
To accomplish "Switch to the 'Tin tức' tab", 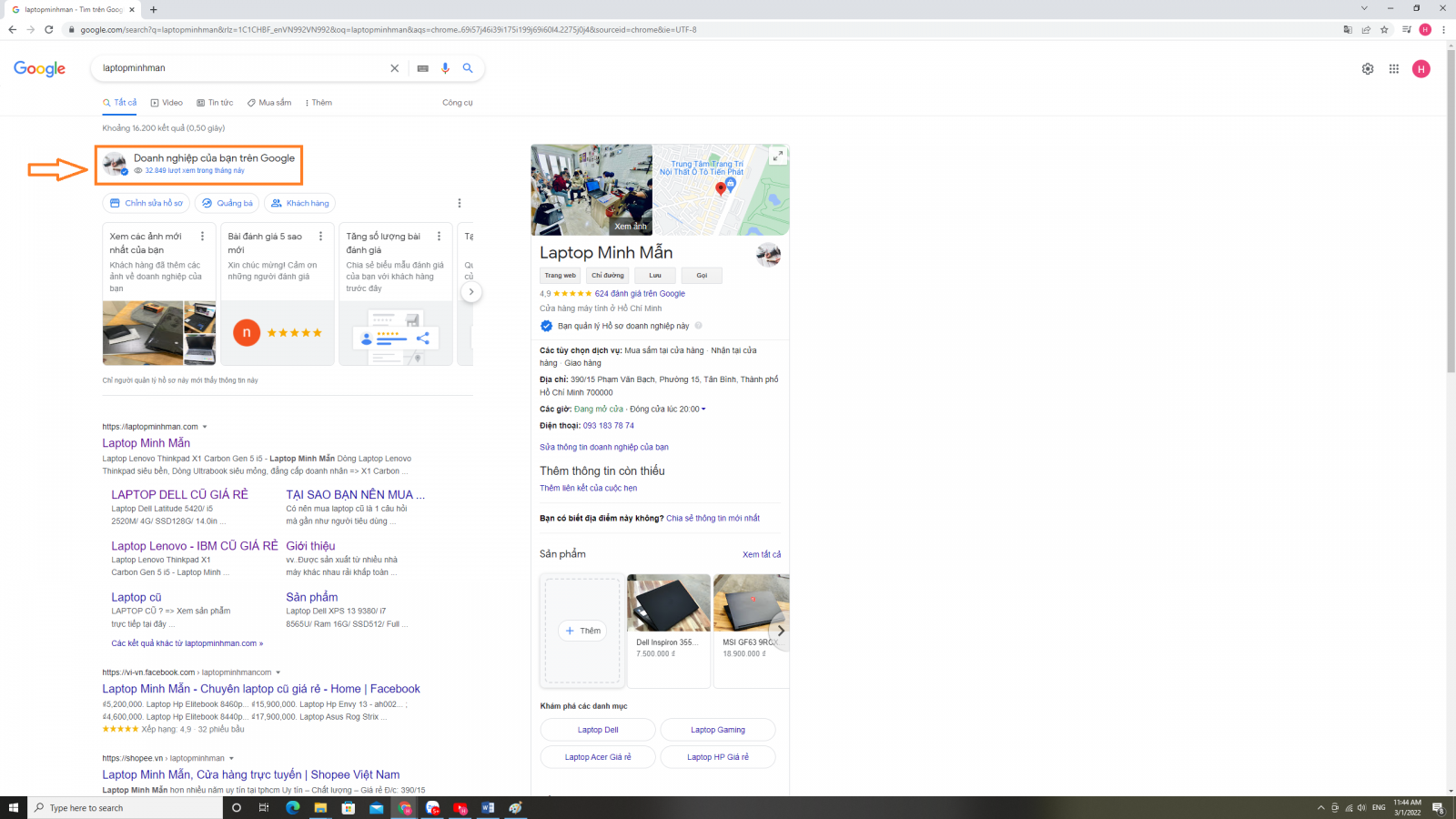I will (215, 103).
